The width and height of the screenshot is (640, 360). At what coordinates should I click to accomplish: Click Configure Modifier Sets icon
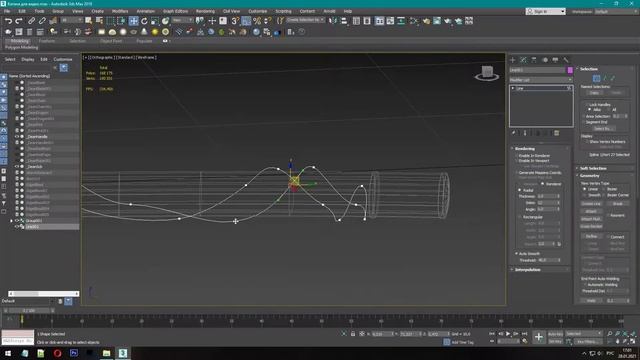click(557, 133)
